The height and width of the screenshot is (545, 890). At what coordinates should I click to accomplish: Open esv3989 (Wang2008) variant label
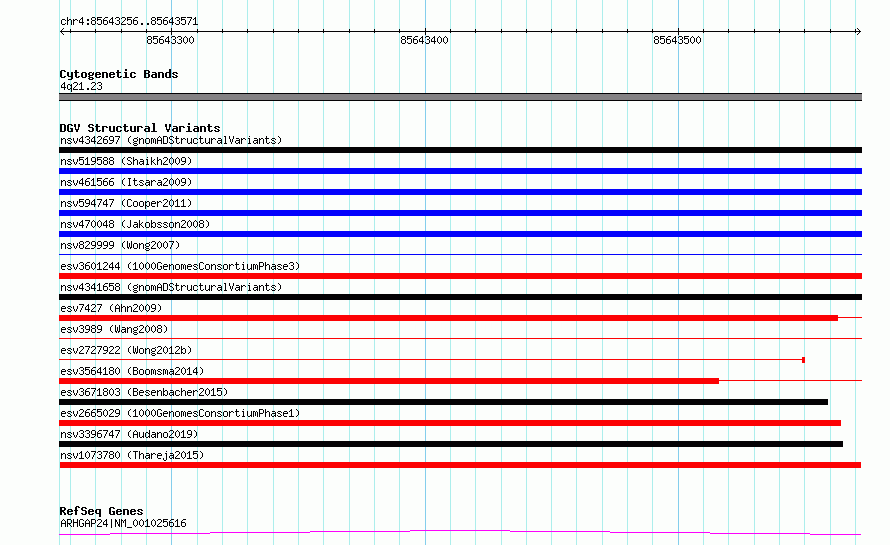(x=114, y=329)
